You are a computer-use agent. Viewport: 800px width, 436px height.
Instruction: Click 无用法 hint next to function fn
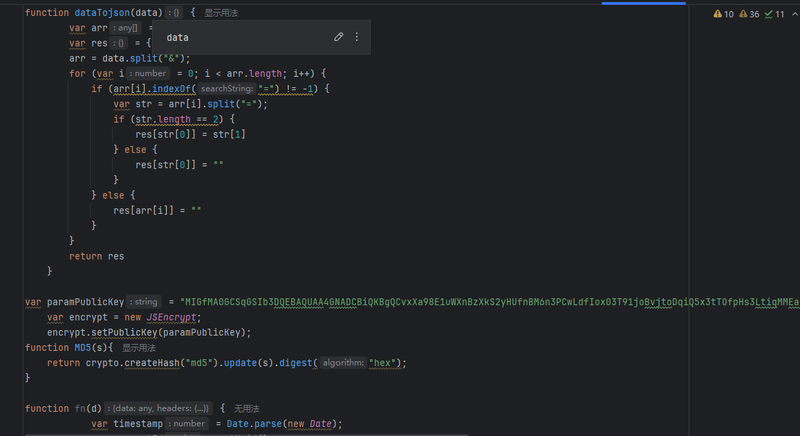pyautogui.click(x=246, y=408)
